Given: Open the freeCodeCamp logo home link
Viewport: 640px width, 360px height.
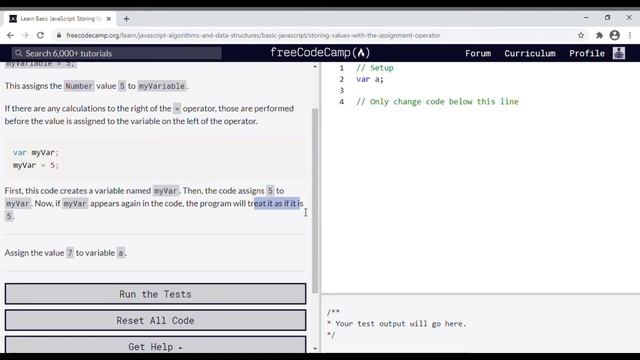Looking at the screenshot, I should point(320,53).
